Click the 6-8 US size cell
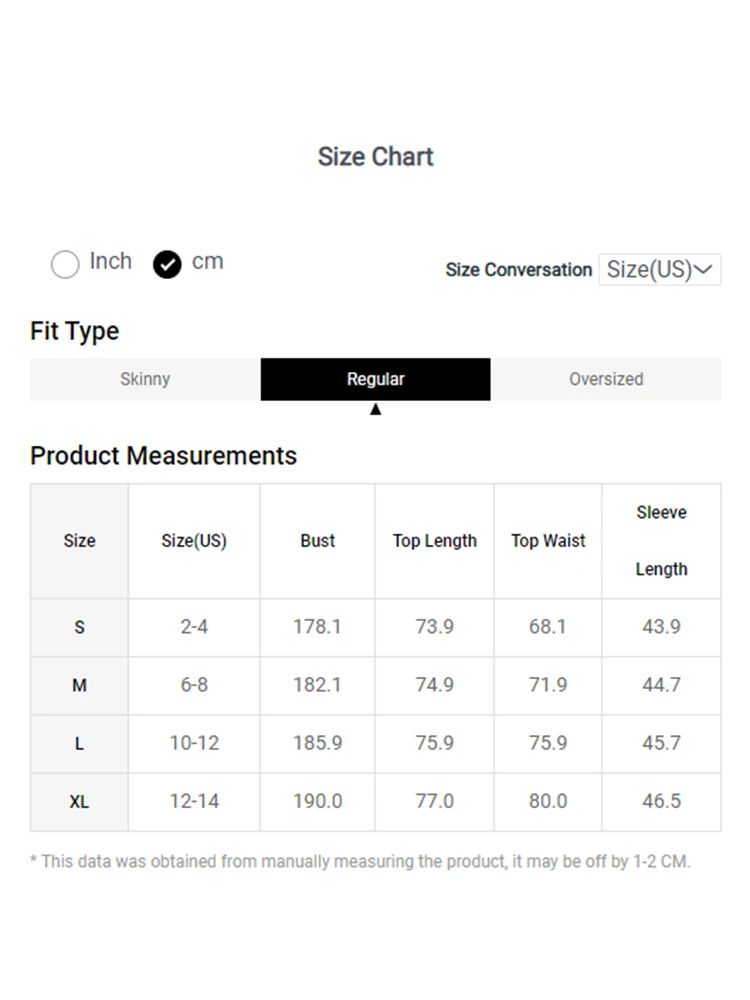Screen dimensions: 750x1000 coord(194,685)
